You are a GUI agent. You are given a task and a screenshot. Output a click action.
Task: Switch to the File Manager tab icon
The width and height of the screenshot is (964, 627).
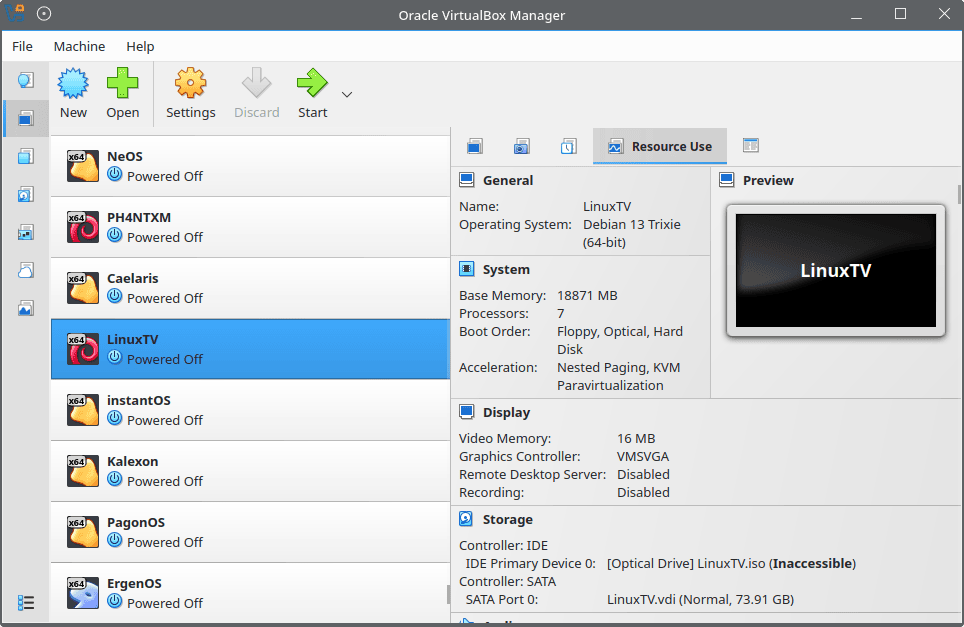(751, 146)
